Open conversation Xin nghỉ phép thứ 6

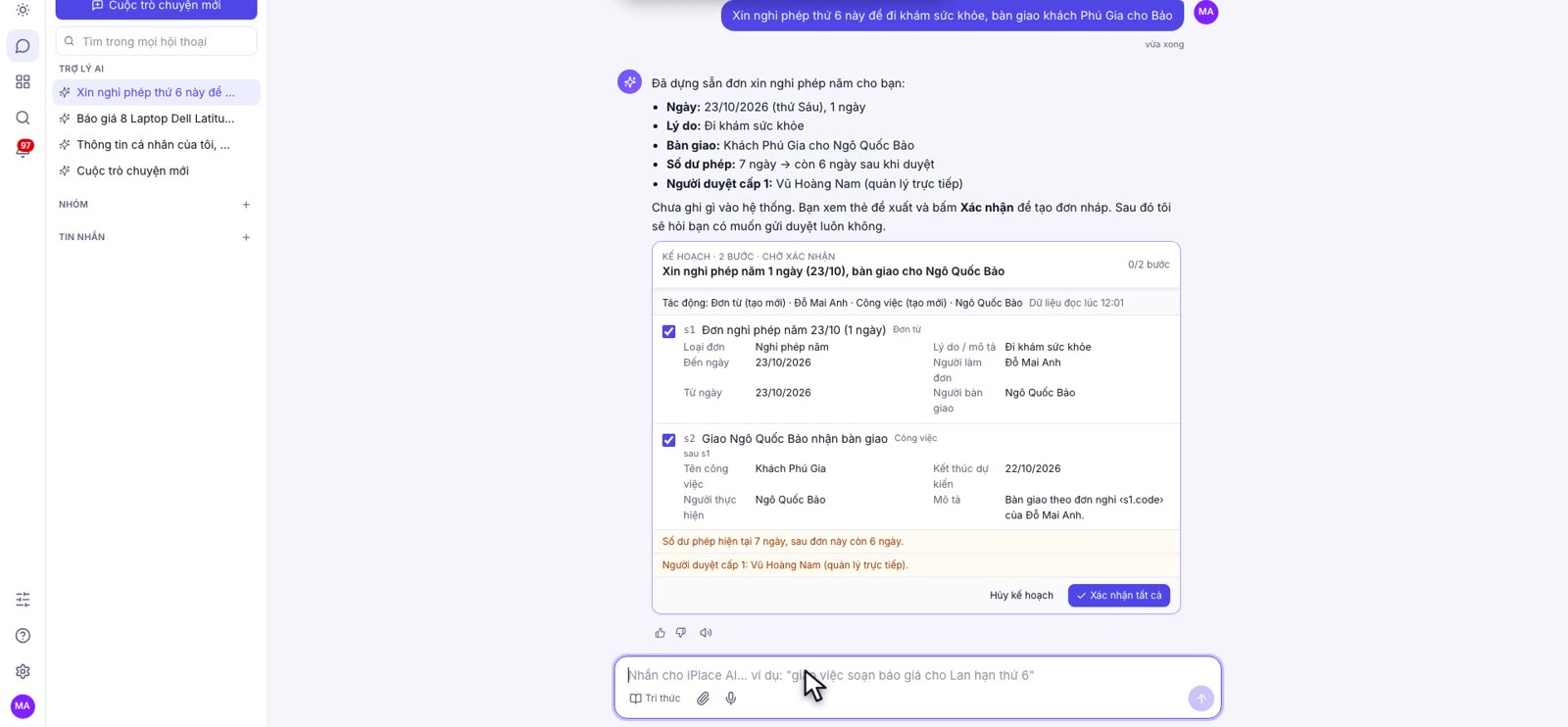click(x=156, y=92)
